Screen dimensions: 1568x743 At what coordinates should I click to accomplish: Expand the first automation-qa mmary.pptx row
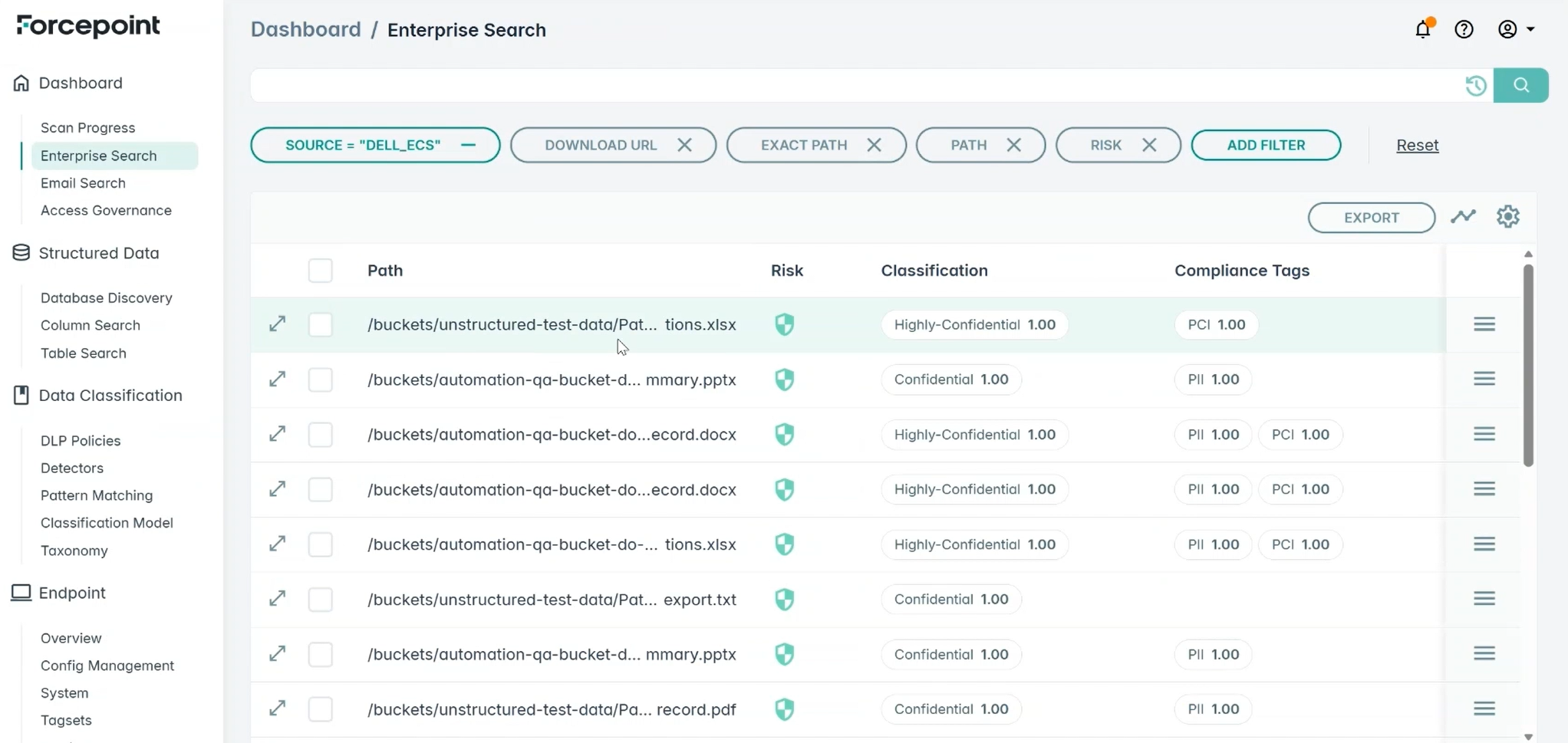pos(277,380)
